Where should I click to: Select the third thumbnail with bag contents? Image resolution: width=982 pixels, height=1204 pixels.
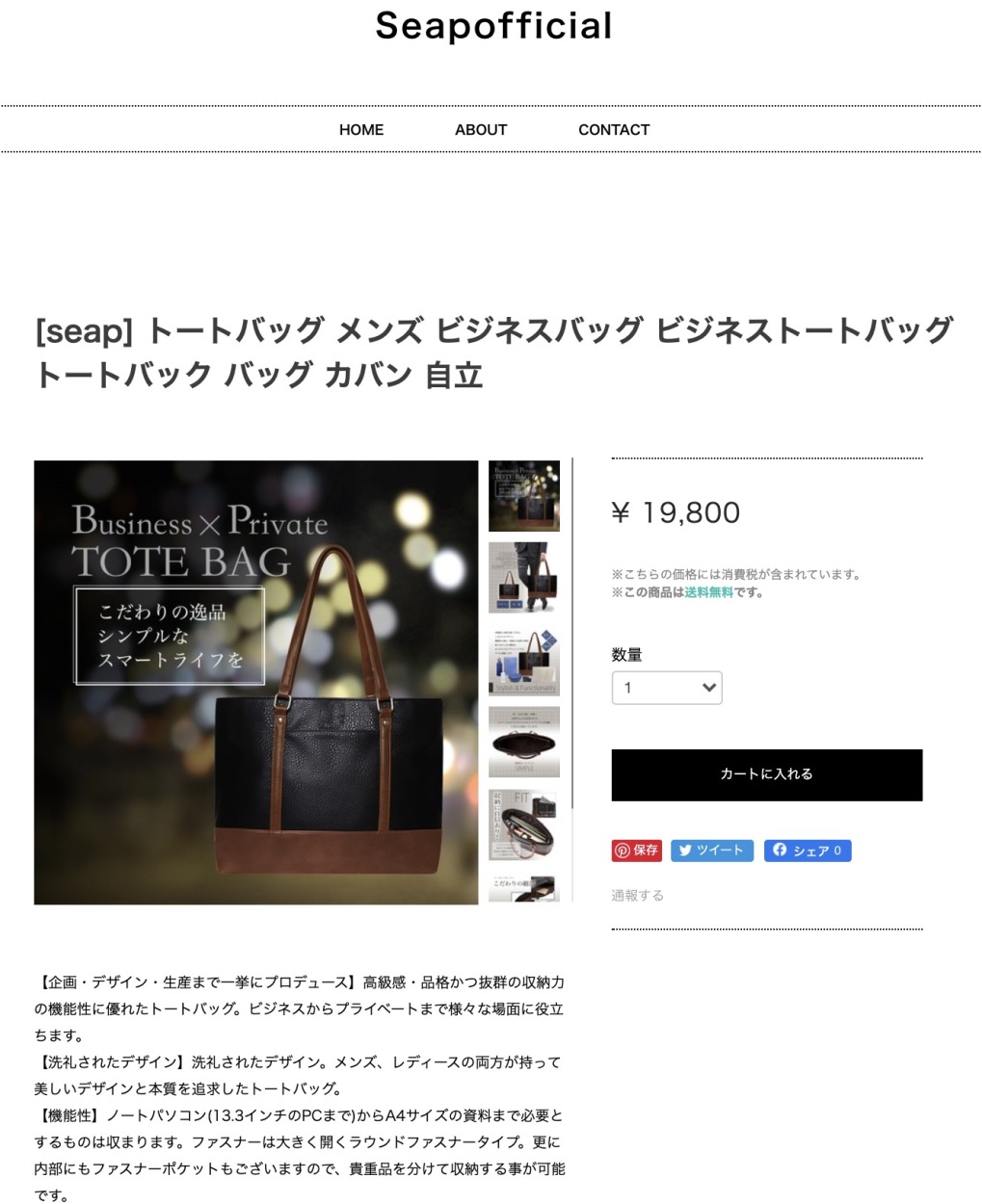524,661
